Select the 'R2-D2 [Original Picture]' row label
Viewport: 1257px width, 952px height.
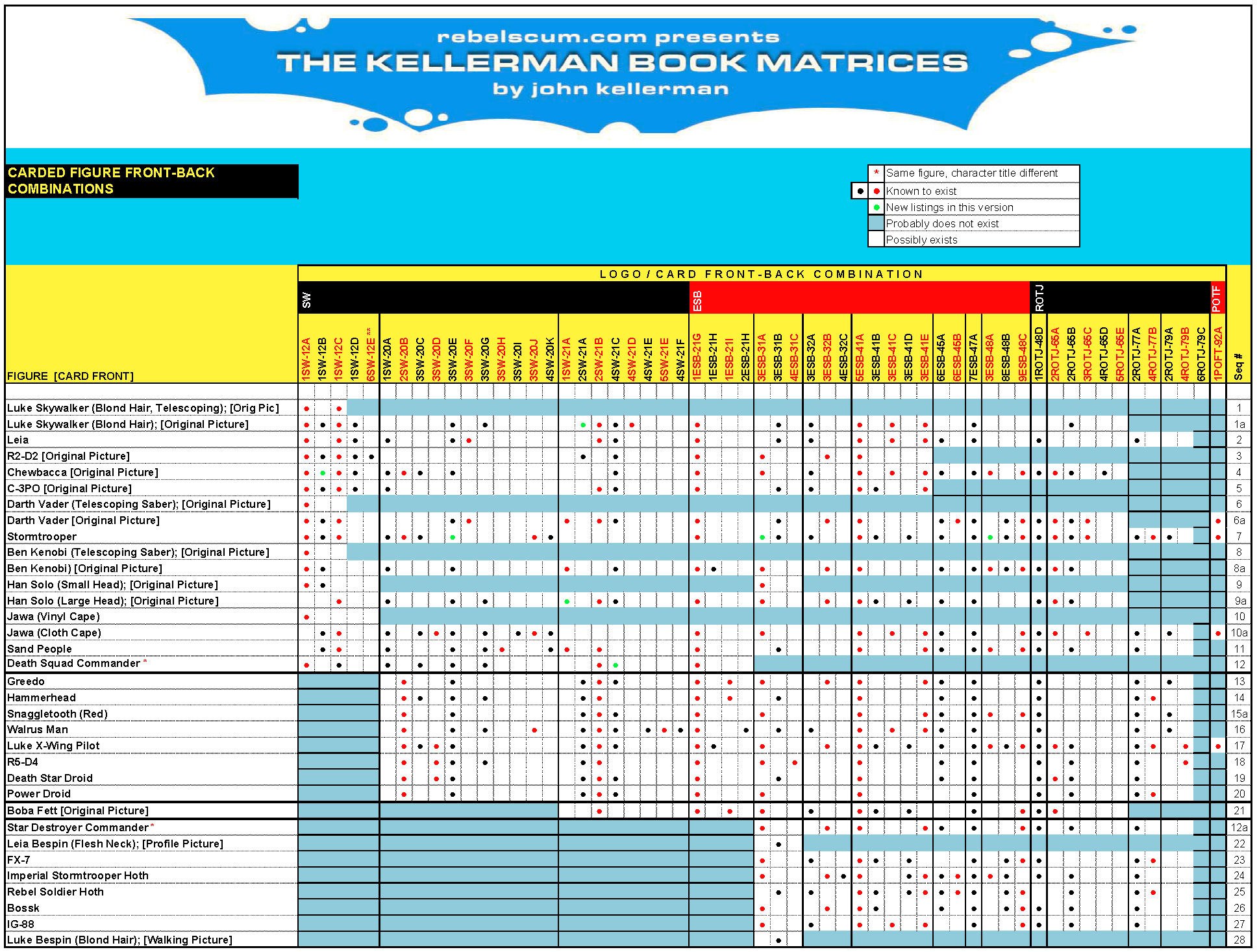pos(68,456)
